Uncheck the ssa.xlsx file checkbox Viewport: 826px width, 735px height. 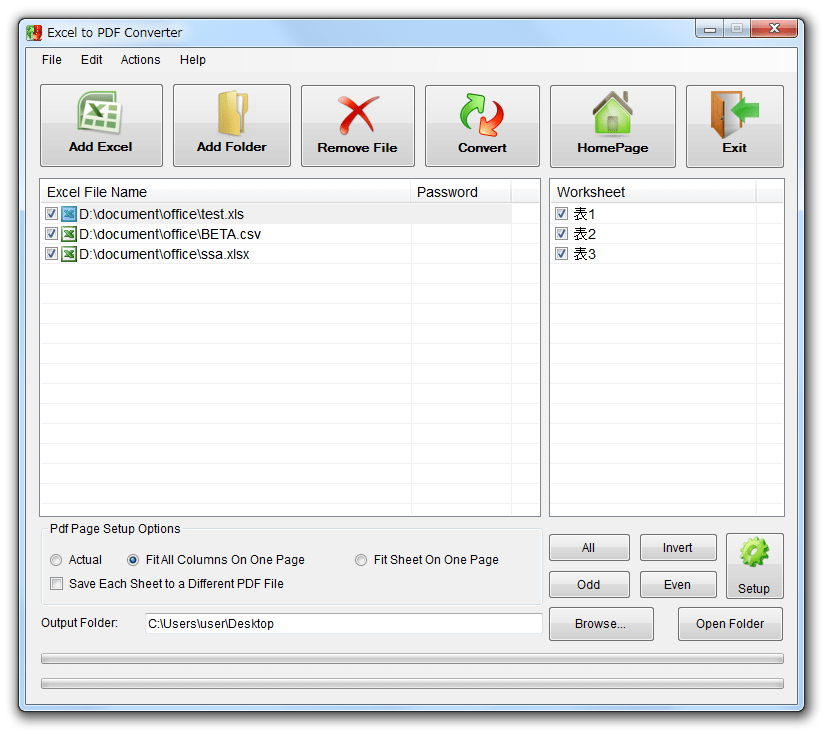point(51,254)
